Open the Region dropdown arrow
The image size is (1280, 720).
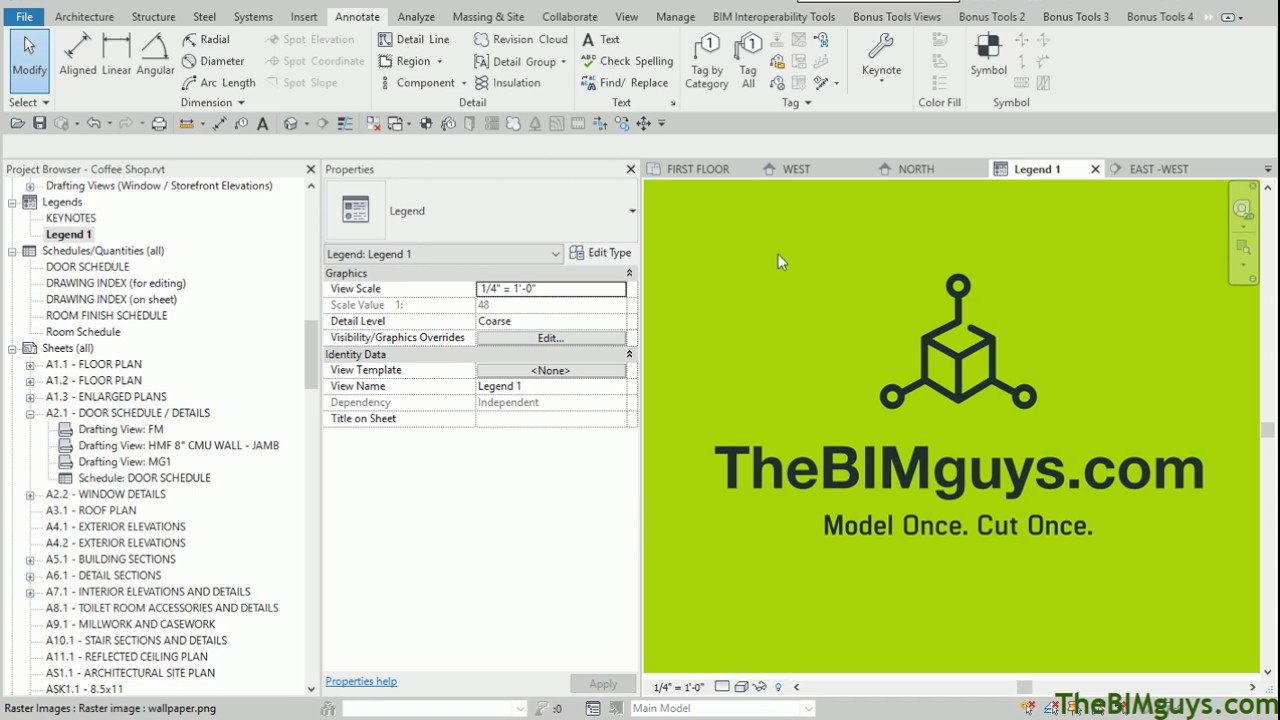(x=439, y=61)
